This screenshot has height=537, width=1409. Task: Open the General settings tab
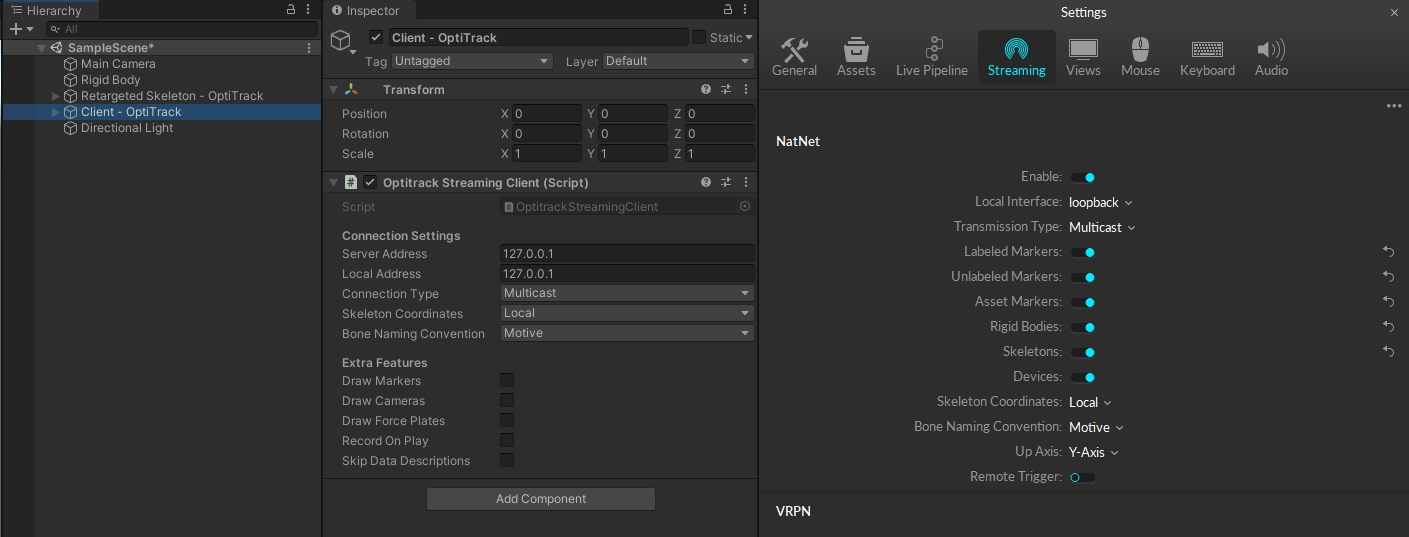794,57
